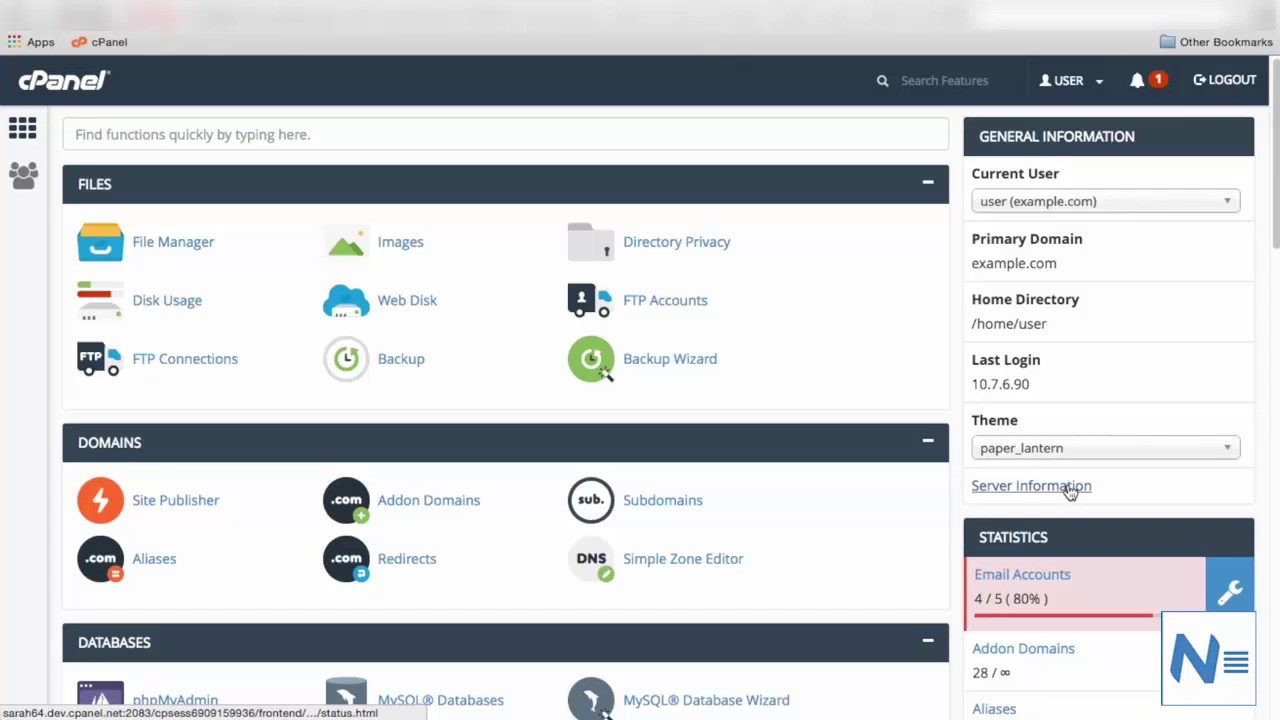Click the Home Directory value /home/user
This screenshot has height=720, width=1280.
coord(1009,324)
